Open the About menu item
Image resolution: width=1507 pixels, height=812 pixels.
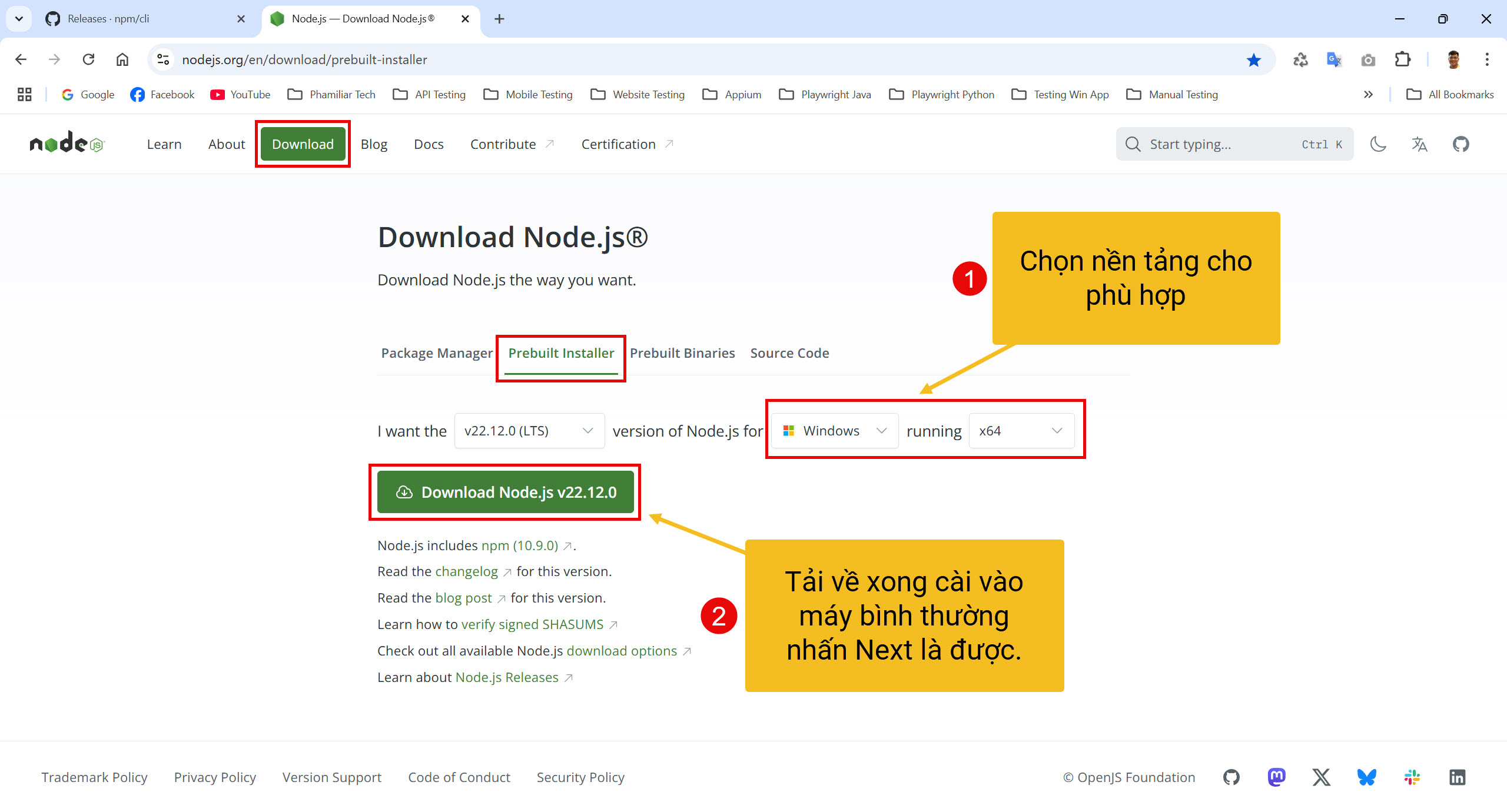227,144
